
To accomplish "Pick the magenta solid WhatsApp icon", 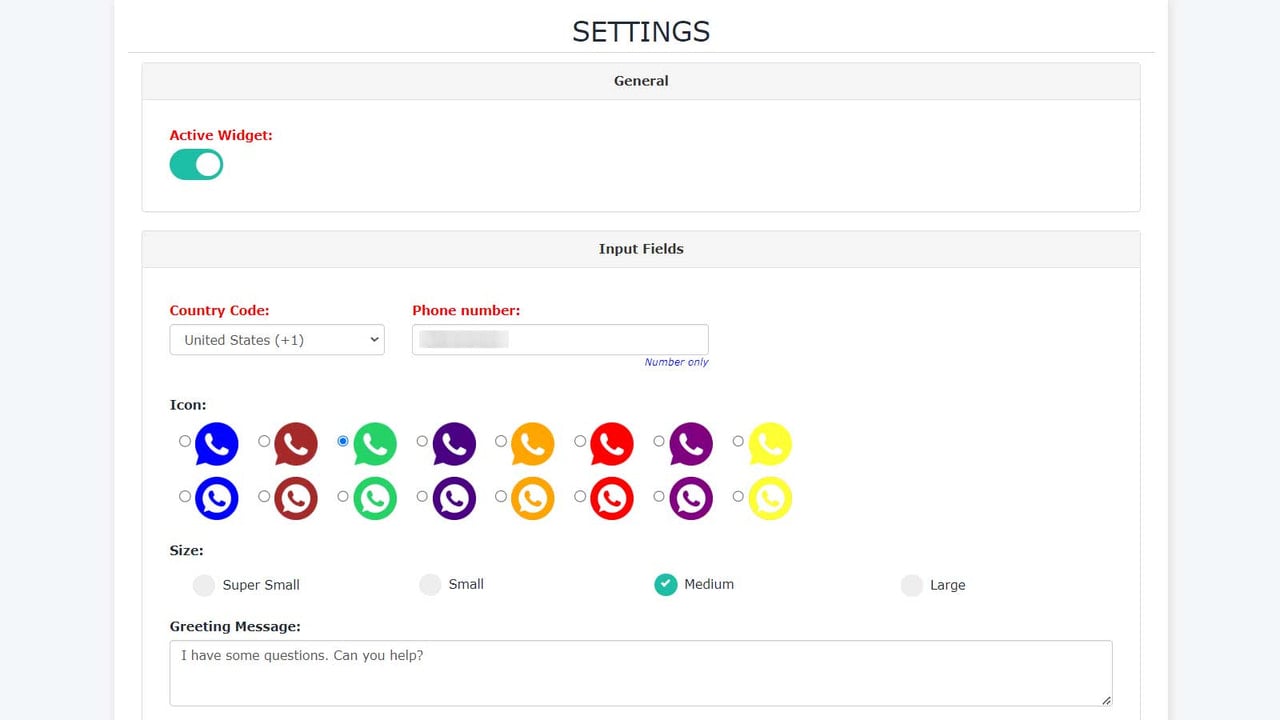I will click(x=691, y=444).
